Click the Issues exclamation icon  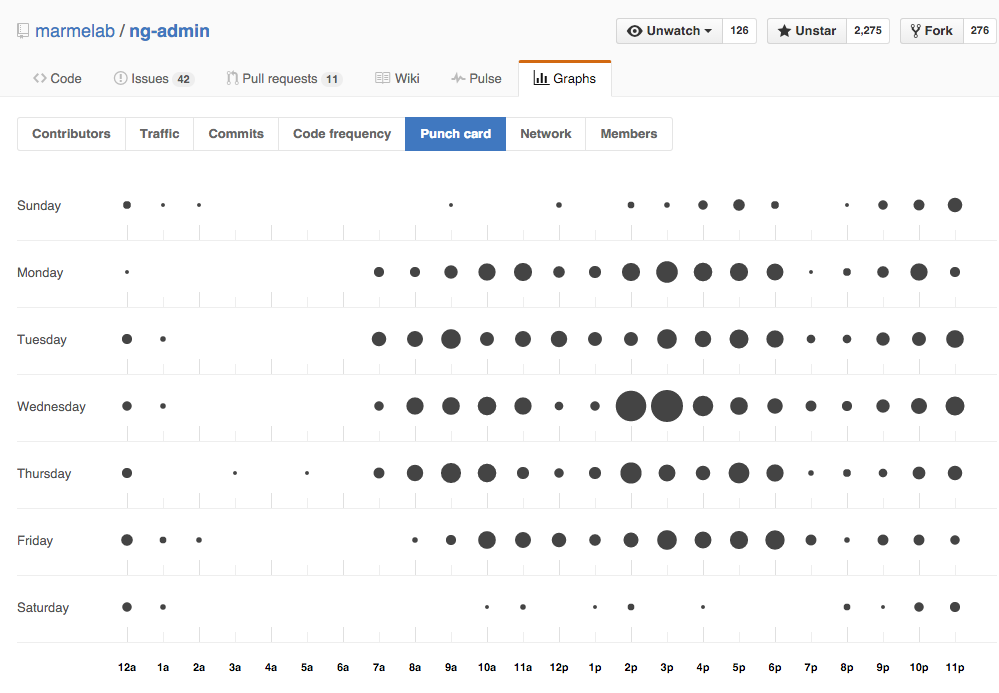120,78
